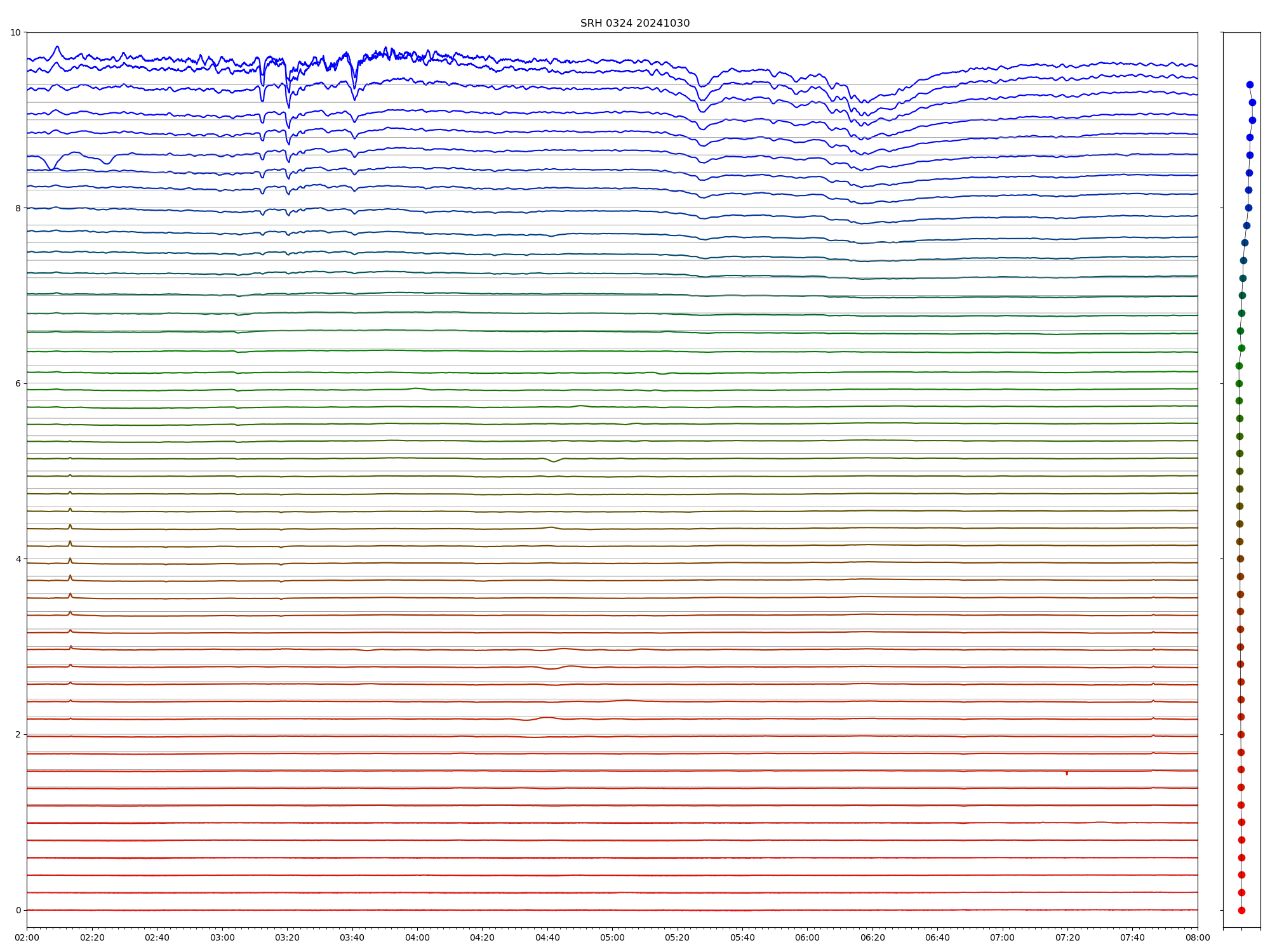Click the topmost blue dot in right panel
Viewport: 1270px width, 952px height.
(x=1250, y=84)
